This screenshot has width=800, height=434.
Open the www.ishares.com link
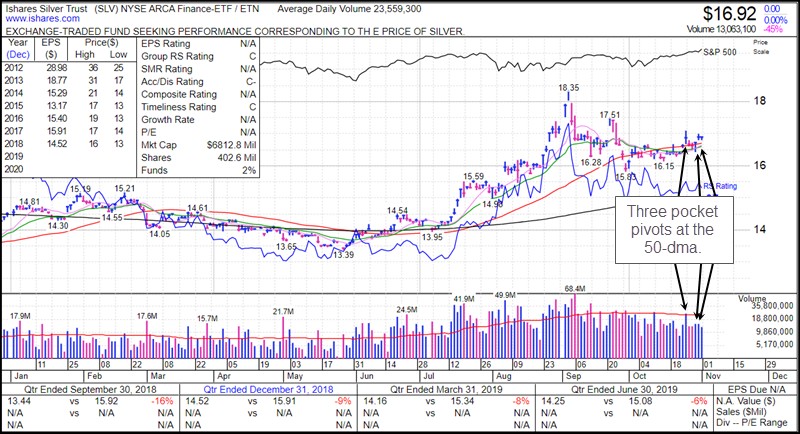click(42, 19)
